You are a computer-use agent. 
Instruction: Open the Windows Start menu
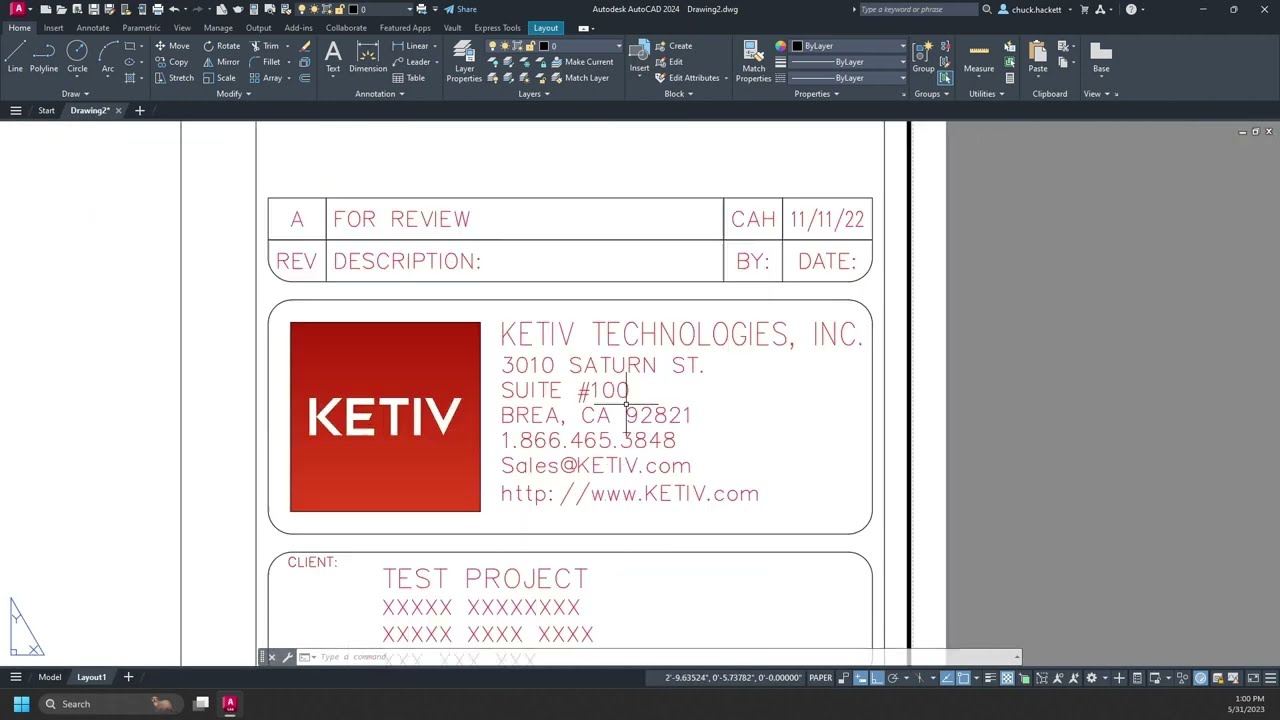pyautogui.click(x=21, y=704)
